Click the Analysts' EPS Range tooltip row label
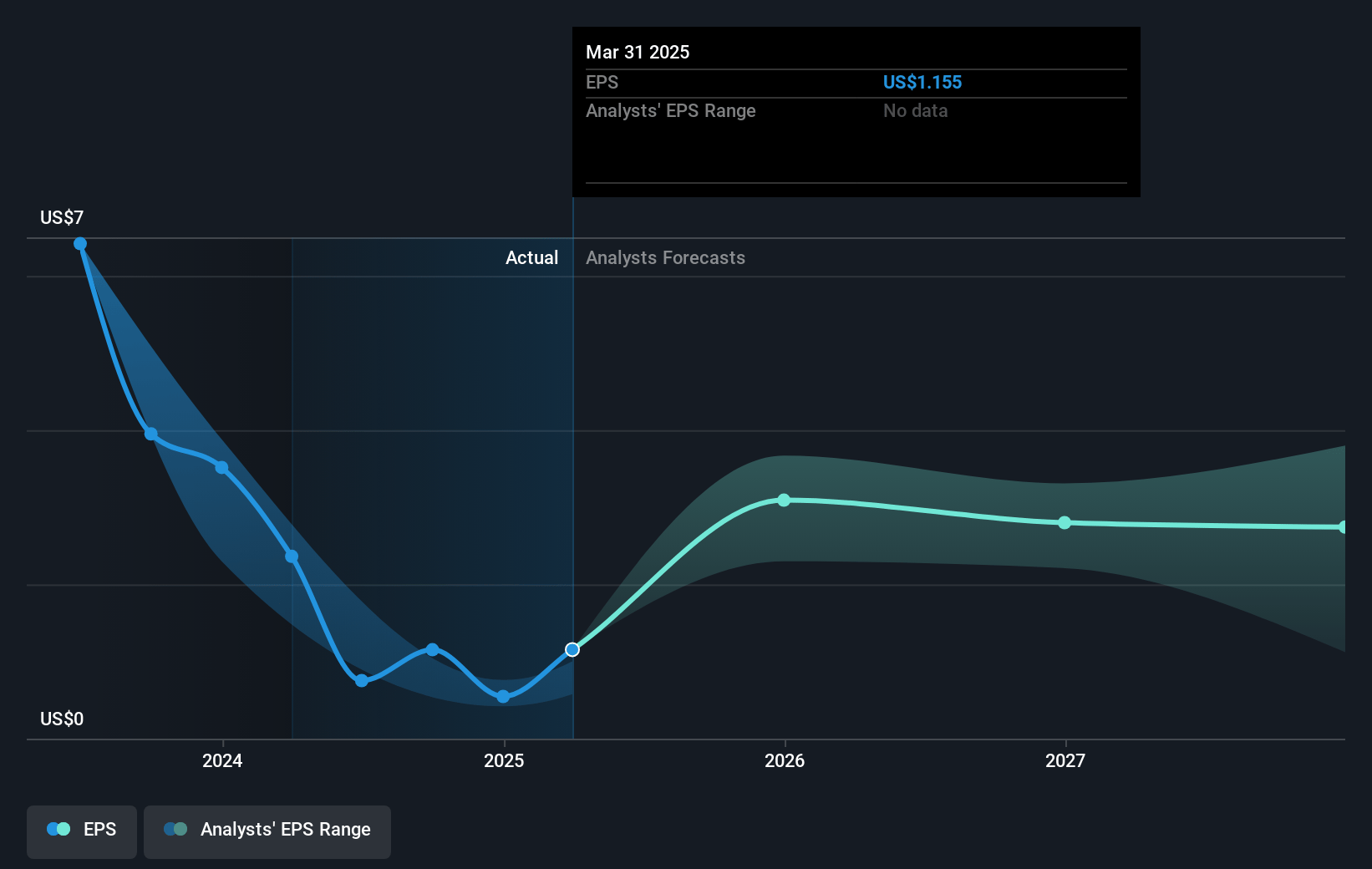 pyautogui.click(x=670, y=110)
